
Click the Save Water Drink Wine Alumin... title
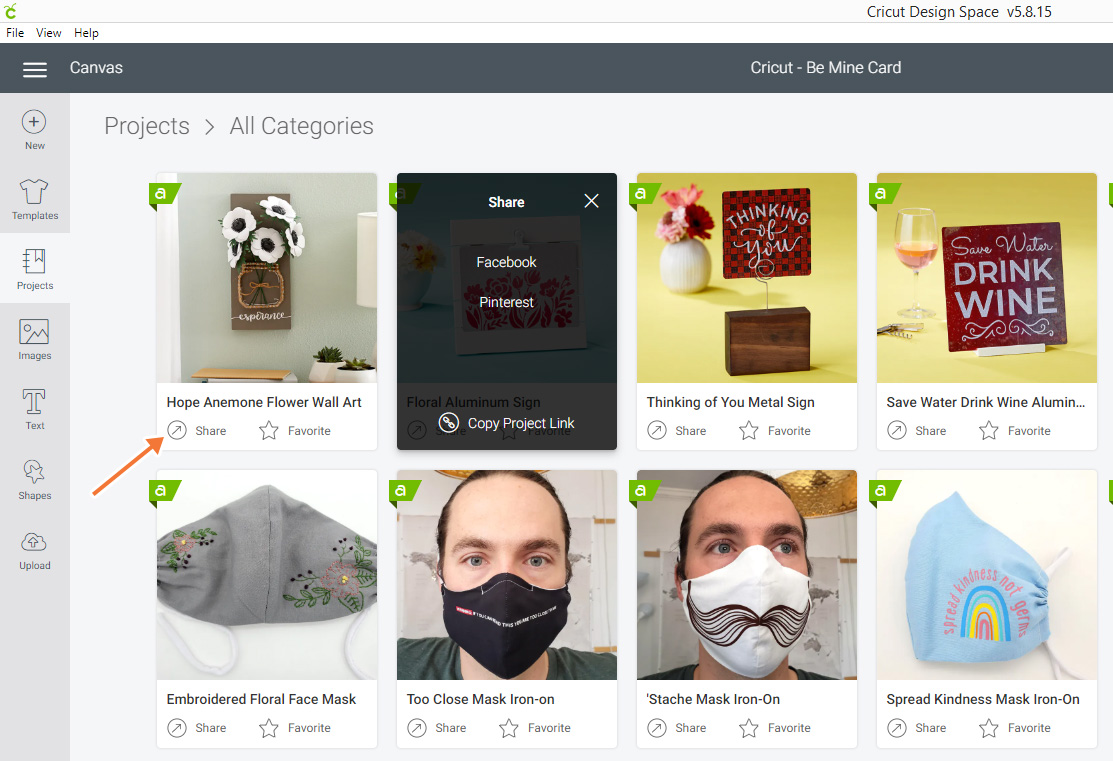pyautogui.click(x=985, y=402)
